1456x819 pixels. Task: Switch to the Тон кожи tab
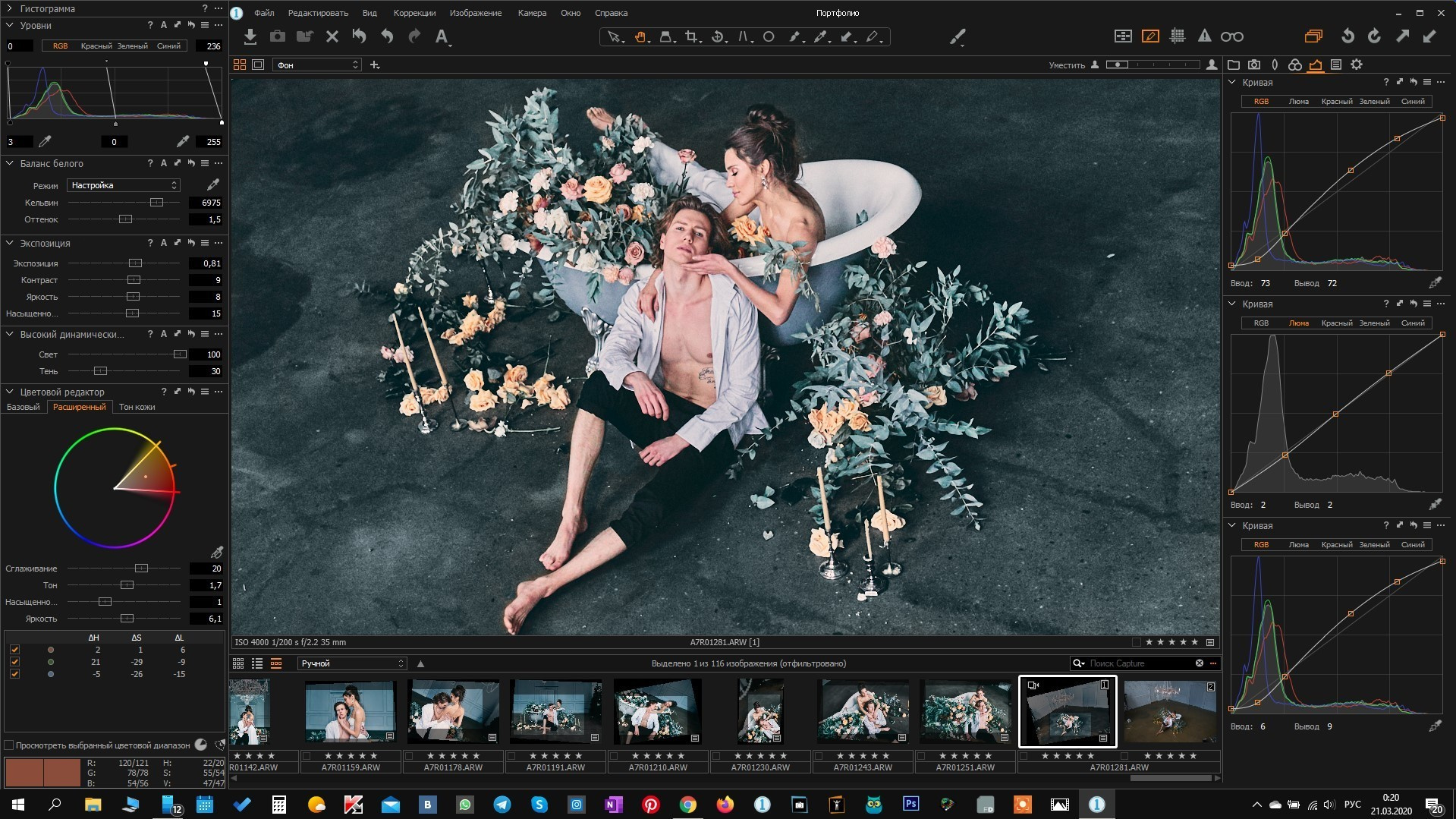tap(137, 407)
